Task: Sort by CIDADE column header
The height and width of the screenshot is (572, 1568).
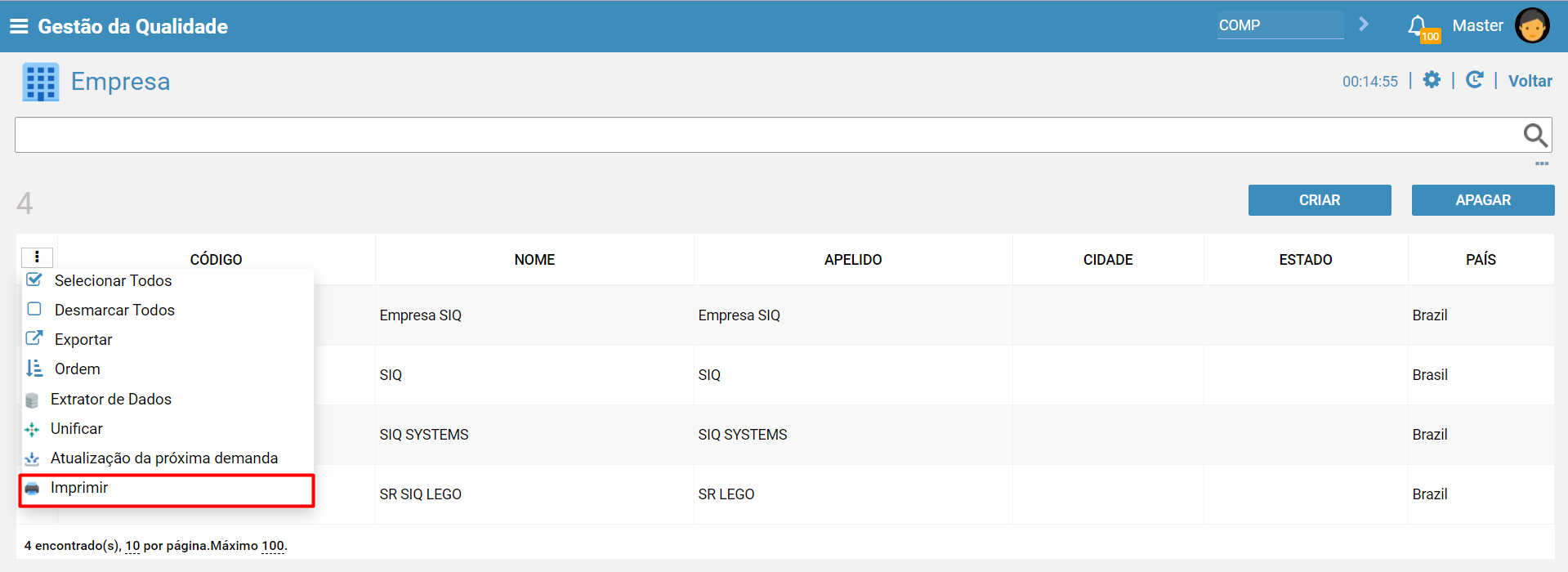Action: 1108,260
